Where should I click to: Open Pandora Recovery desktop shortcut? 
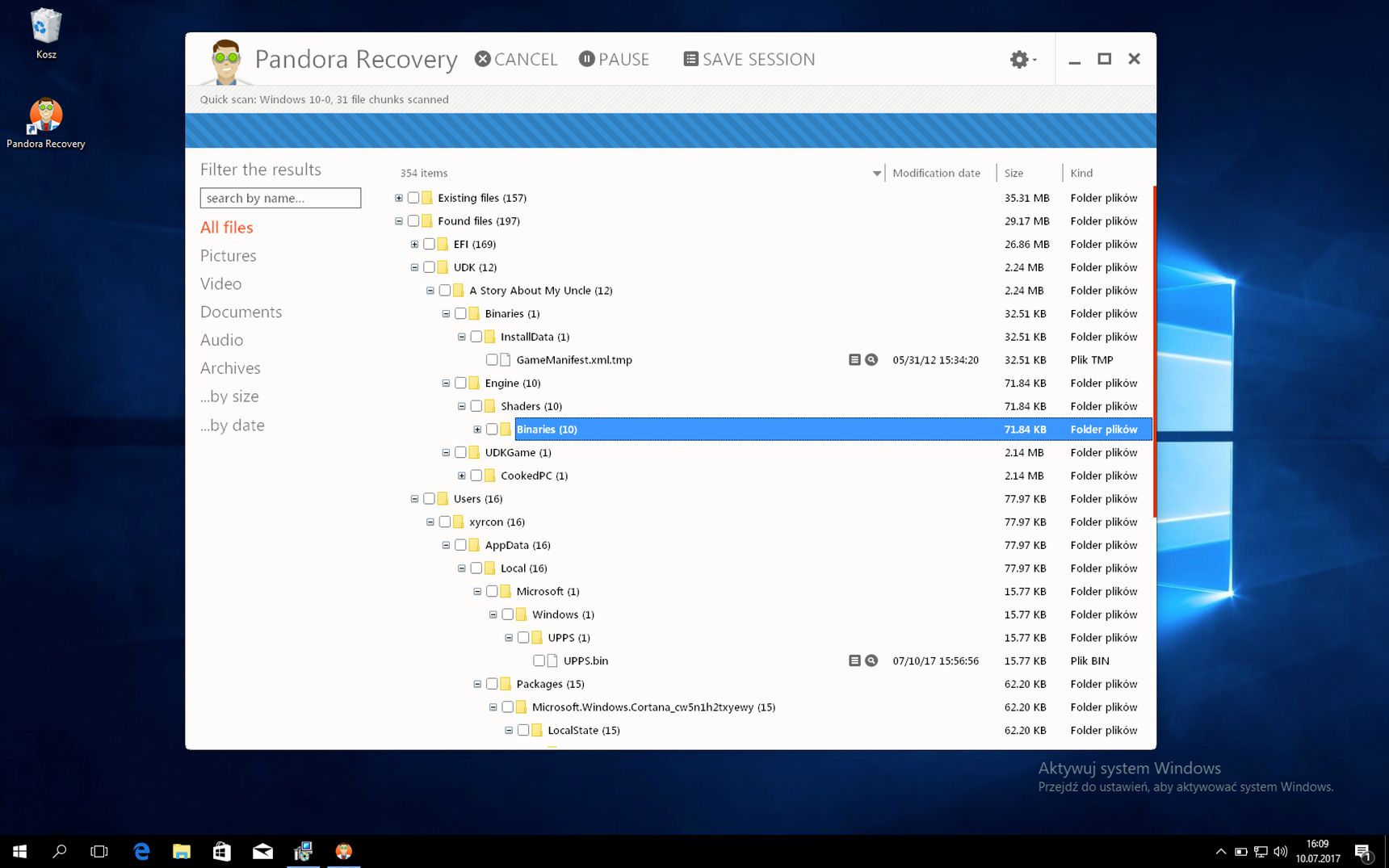(x=46, y=124)
